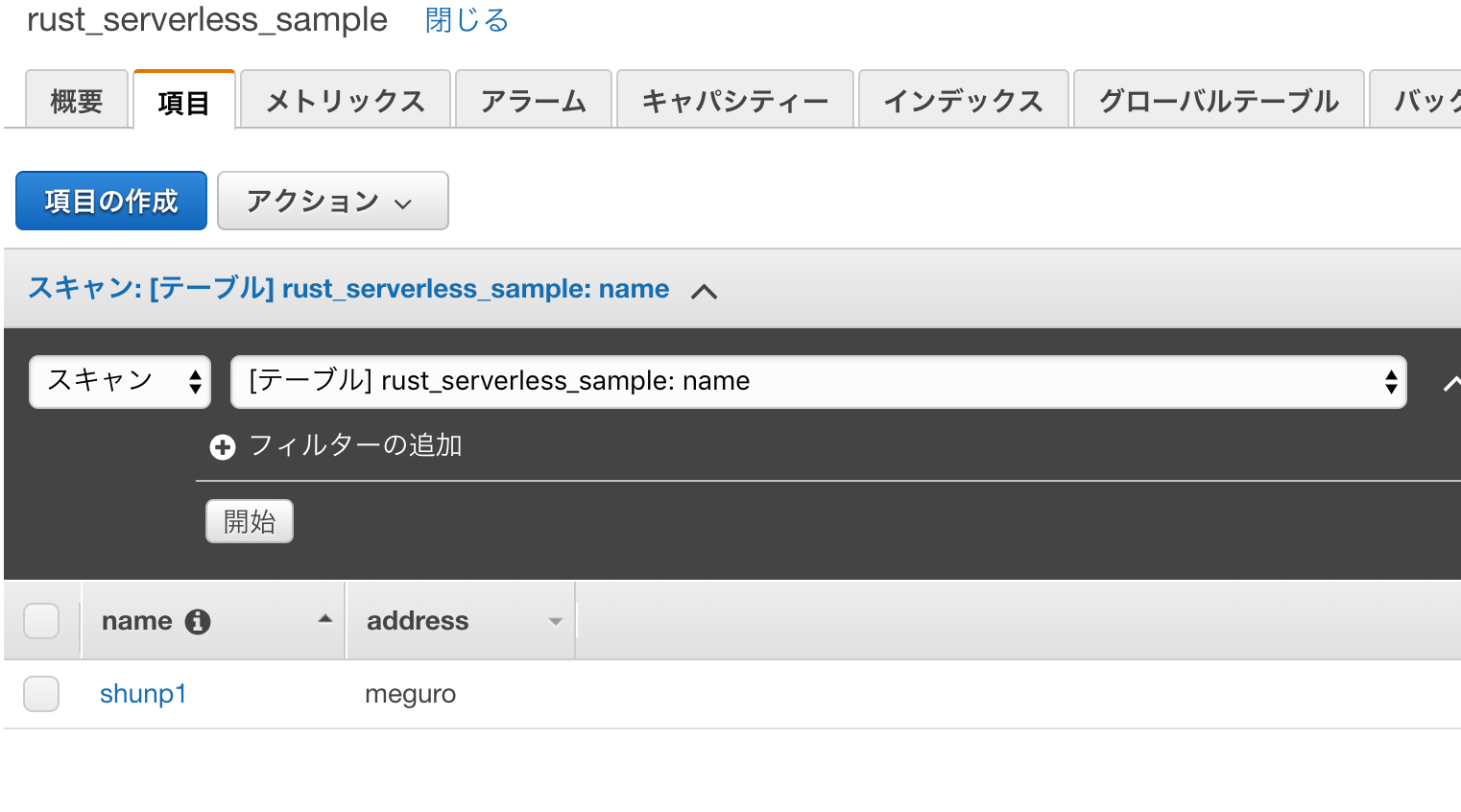
Task: Open the table and index selector combo box
Action: pos(818,381)
